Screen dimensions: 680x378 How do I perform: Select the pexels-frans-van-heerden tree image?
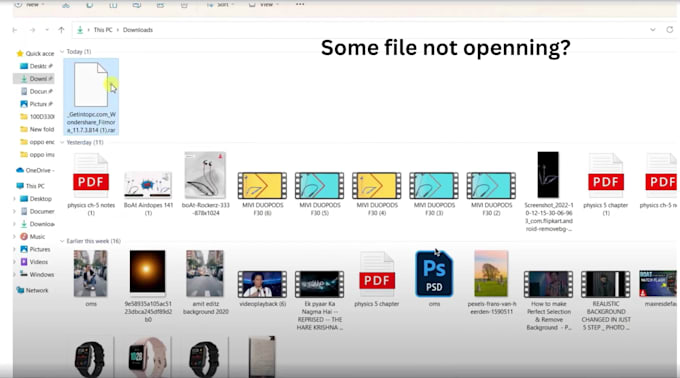(491, 282)
